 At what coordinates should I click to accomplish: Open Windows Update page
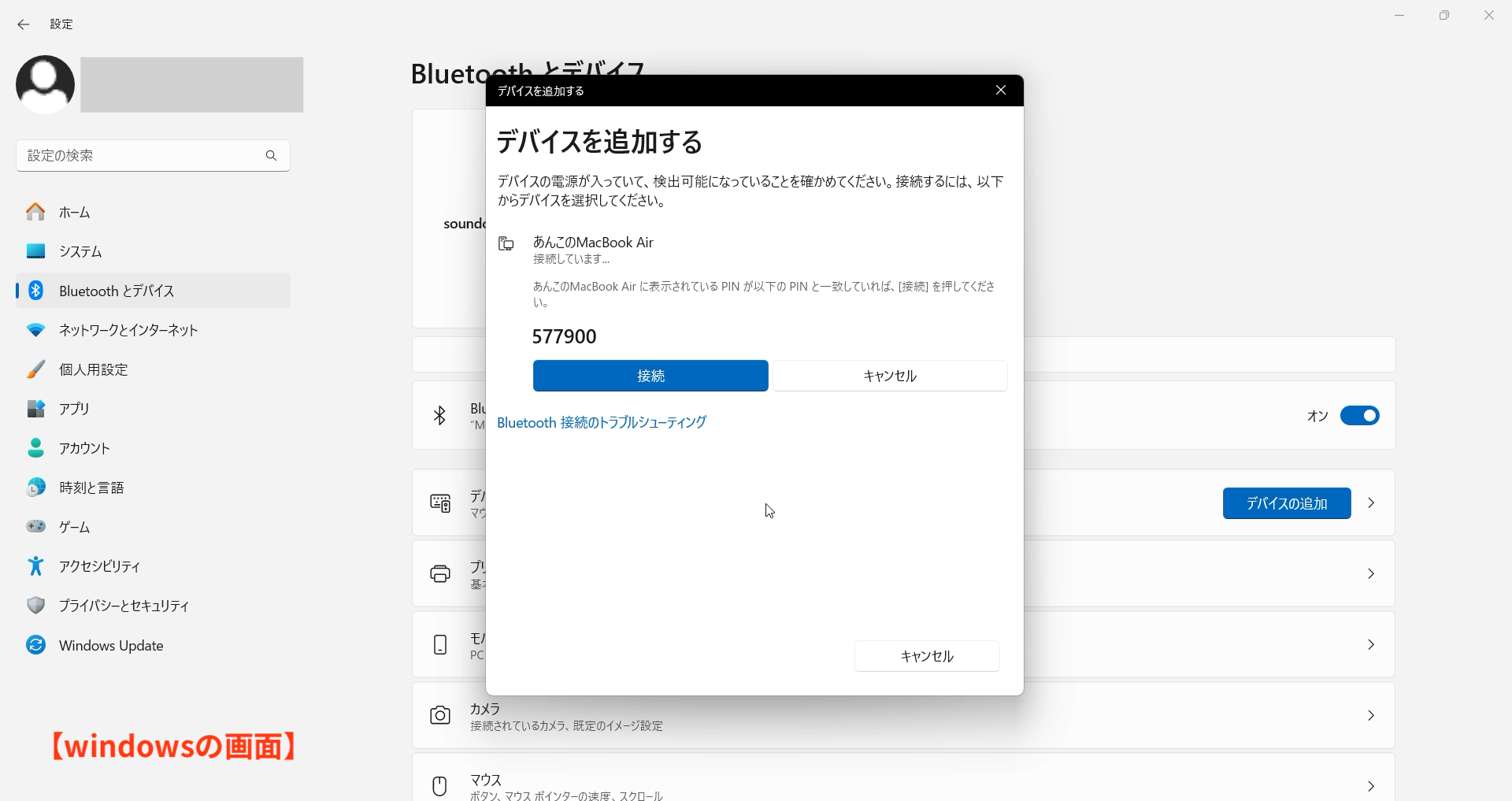pos(153,645)
